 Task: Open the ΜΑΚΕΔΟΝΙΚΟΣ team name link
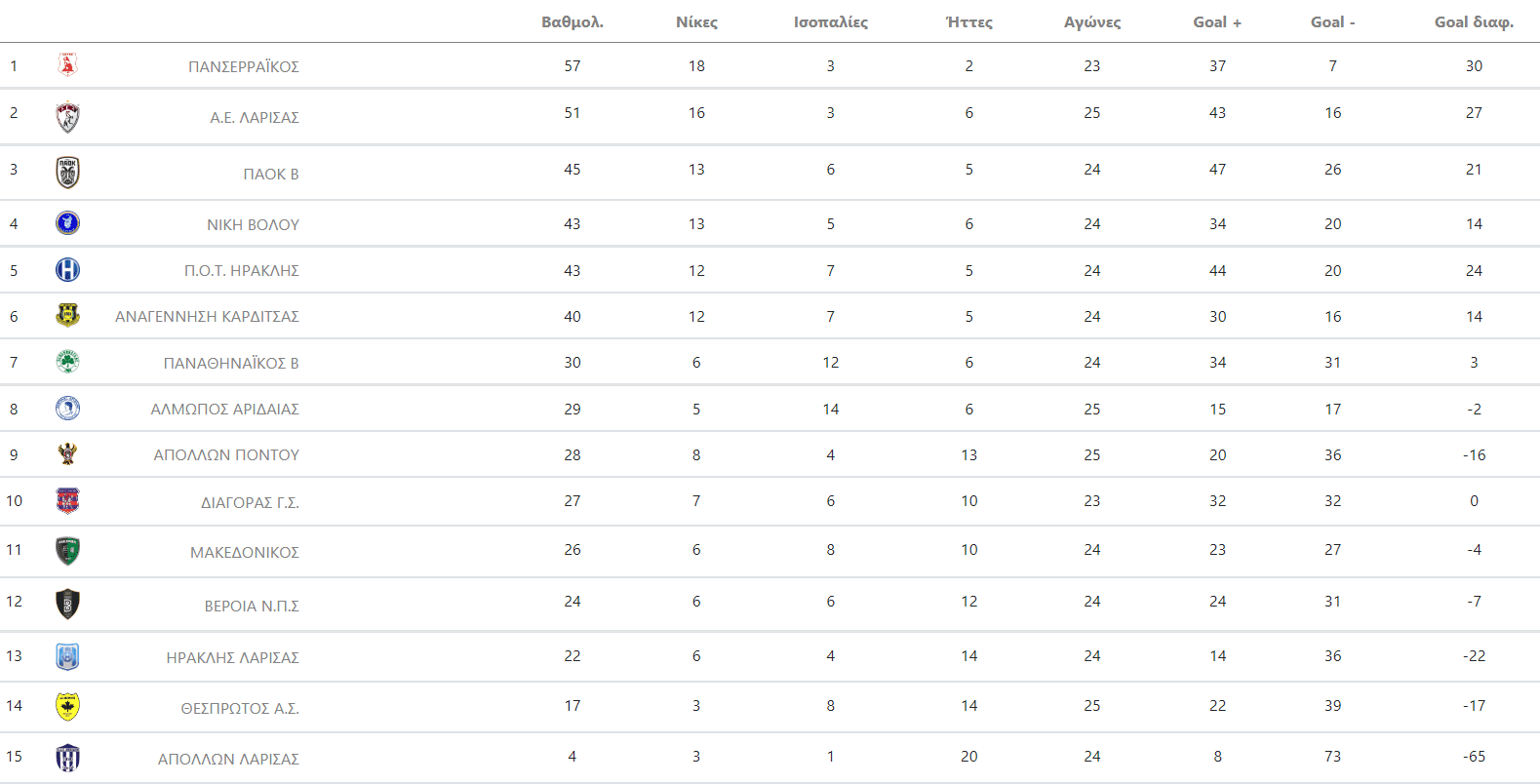point(244,553)
